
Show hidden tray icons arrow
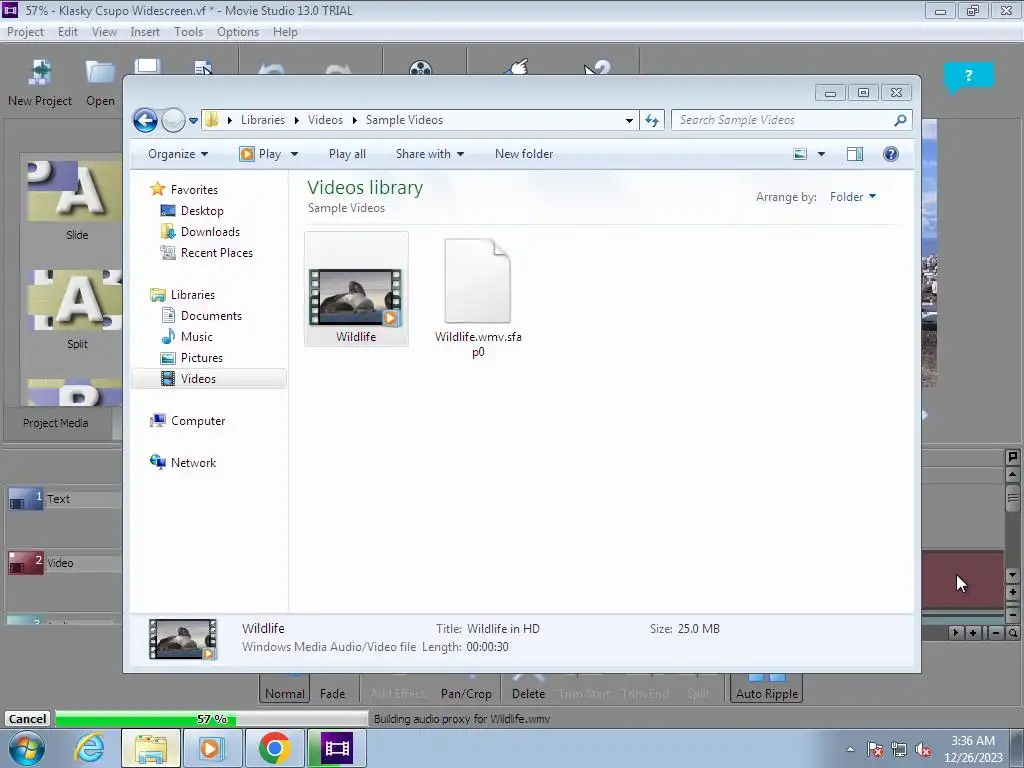pos(850,750)
